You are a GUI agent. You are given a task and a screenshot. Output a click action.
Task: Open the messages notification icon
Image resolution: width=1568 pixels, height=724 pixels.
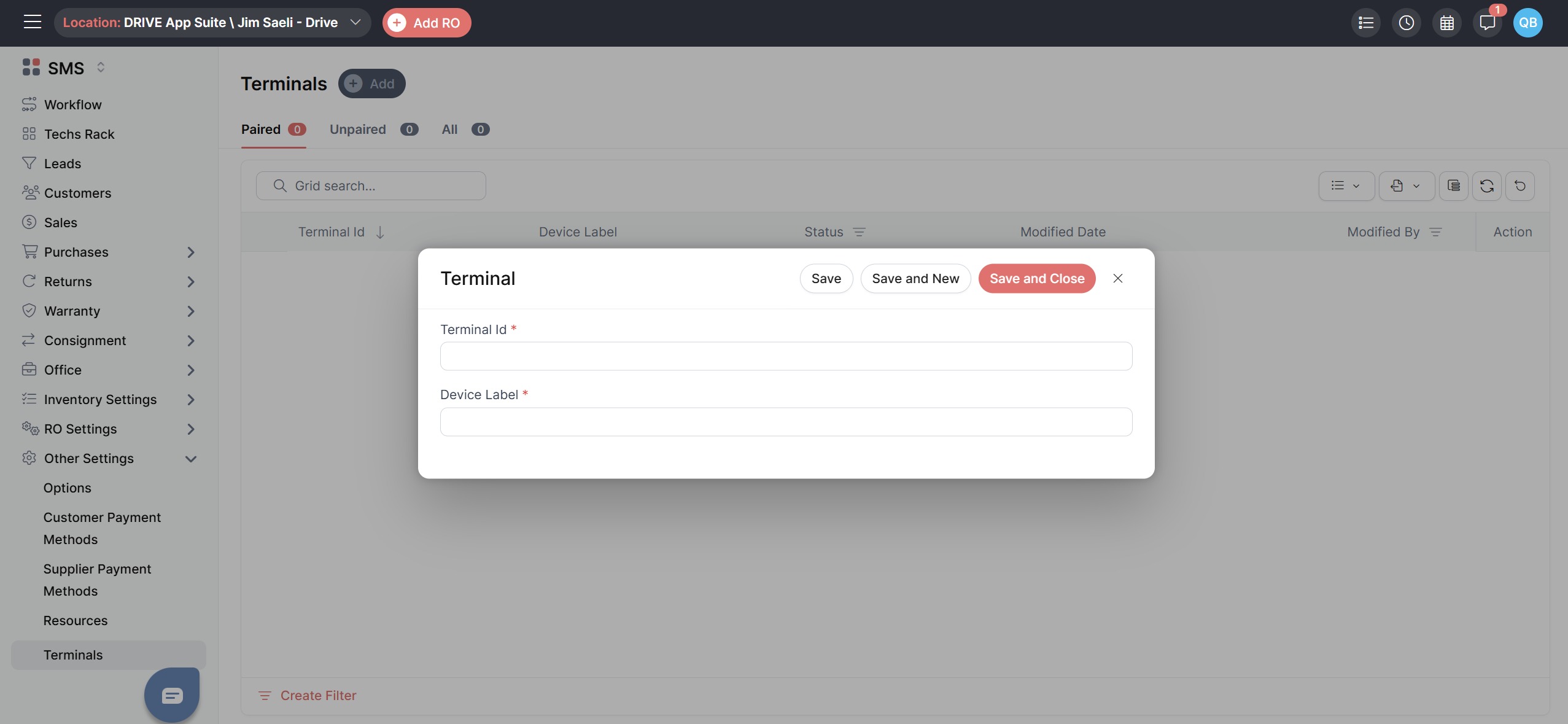point(1487,23)
